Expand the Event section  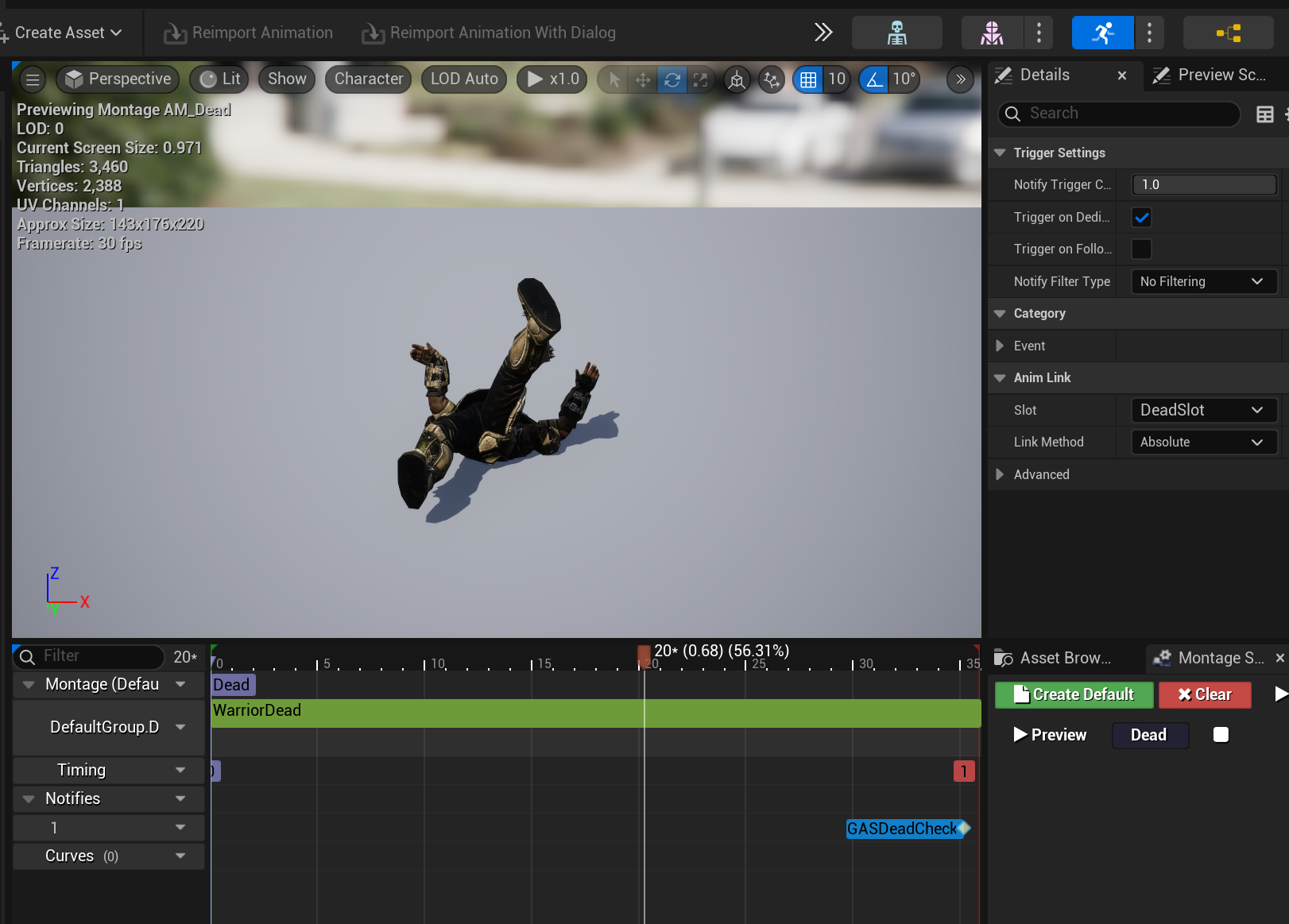(x=1000, y=346)
